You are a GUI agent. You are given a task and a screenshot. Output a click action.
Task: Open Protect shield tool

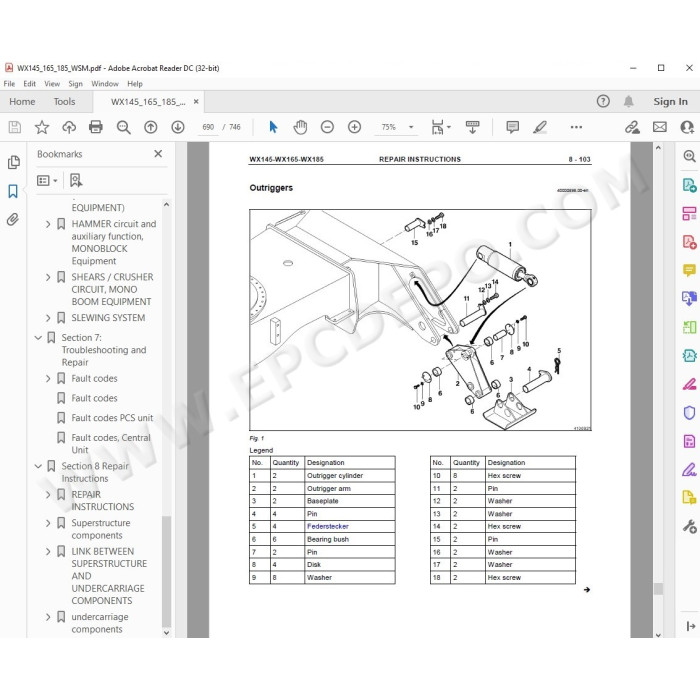tap(689, 412)
